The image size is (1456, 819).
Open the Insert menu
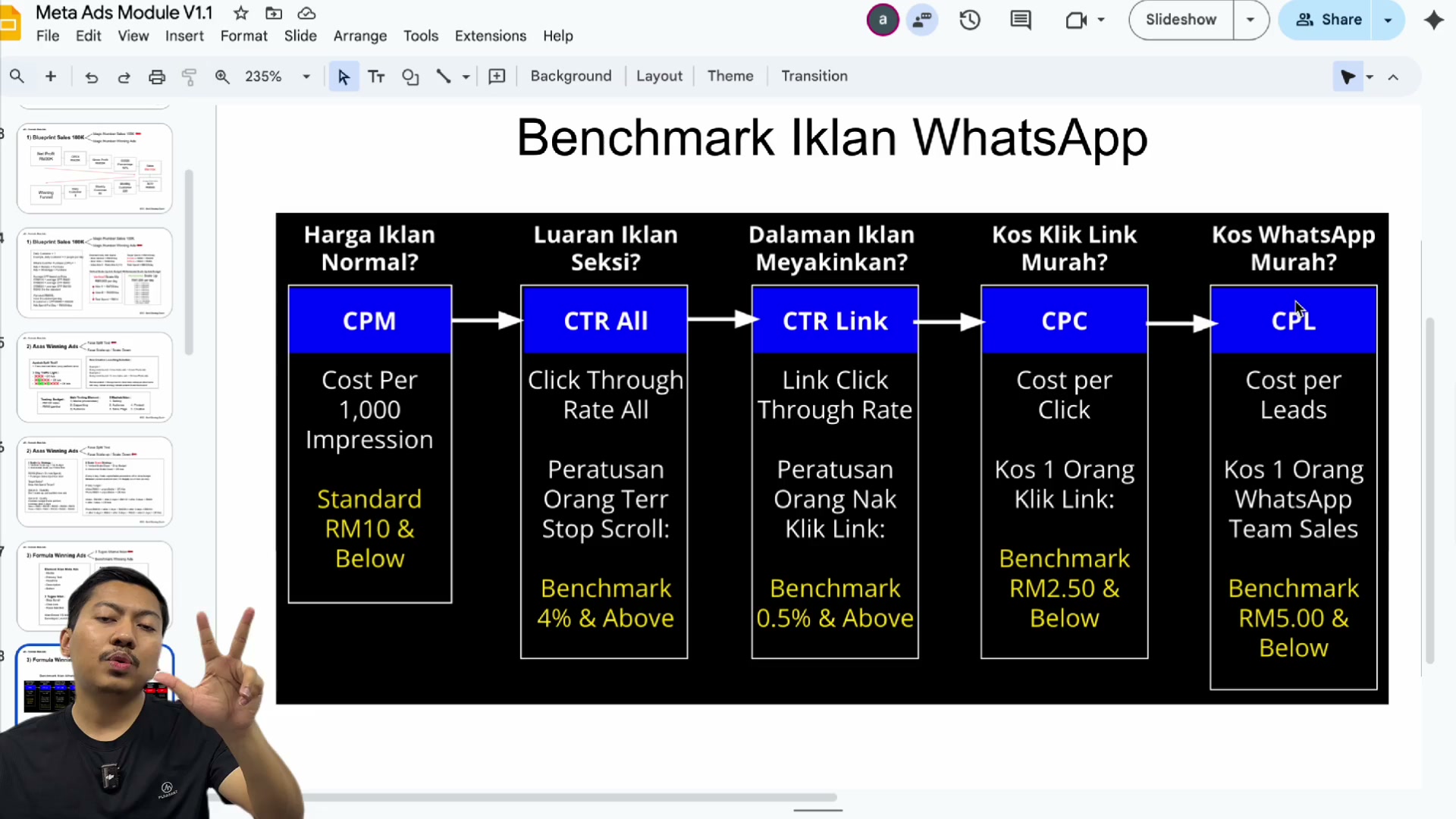[184, 36]
